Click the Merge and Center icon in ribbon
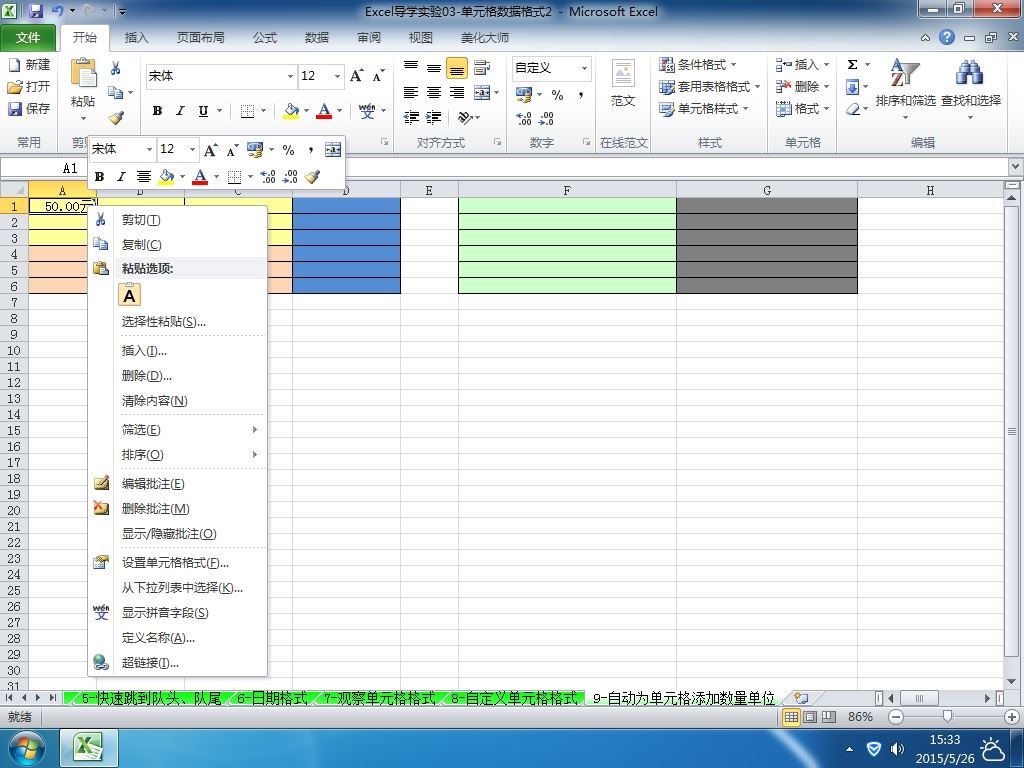 pos(482,92)
